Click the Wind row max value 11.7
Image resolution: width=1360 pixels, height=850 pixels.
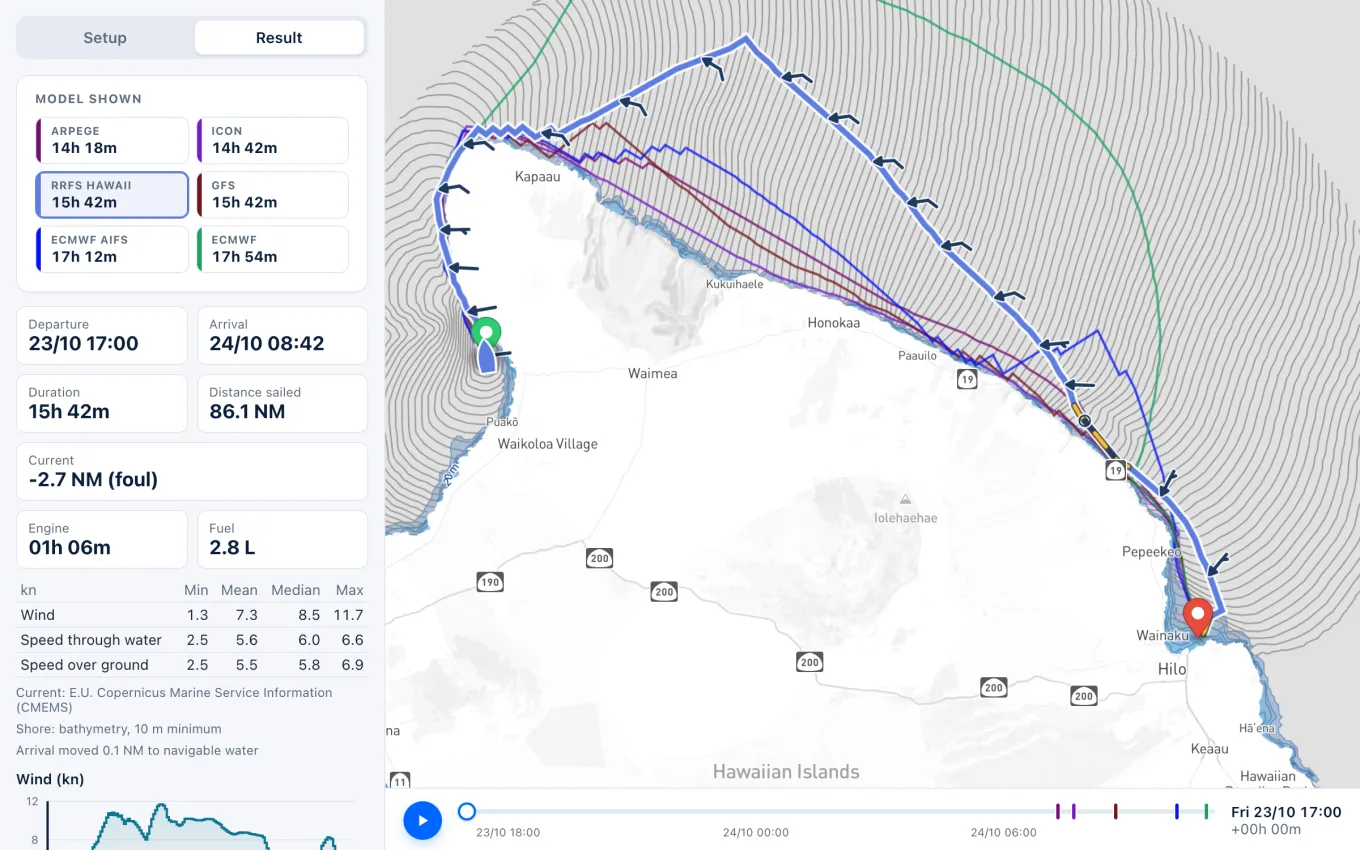pos(349,615)
